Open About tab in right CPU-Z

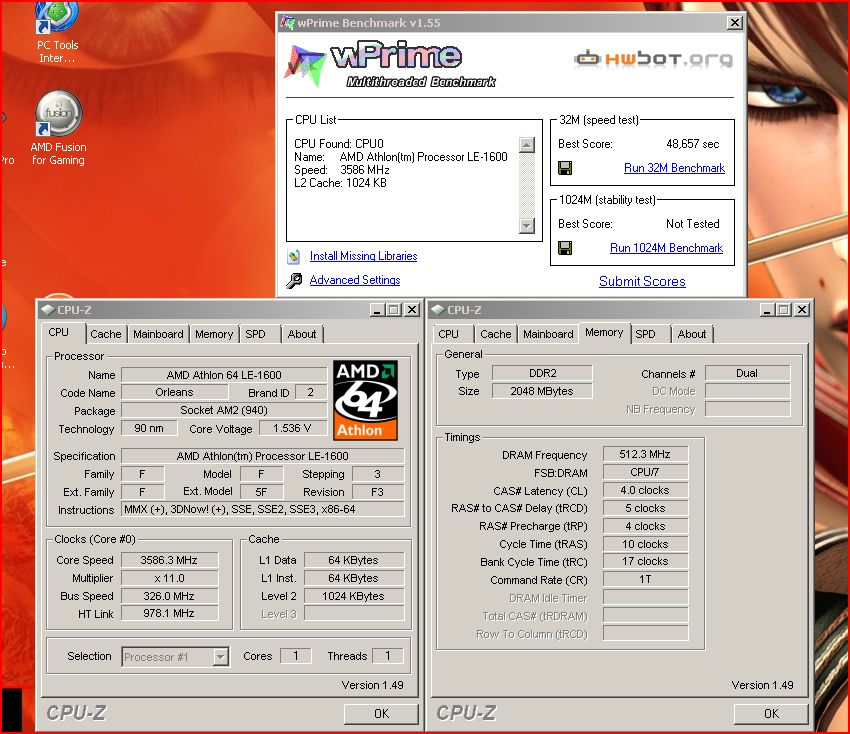692,334
